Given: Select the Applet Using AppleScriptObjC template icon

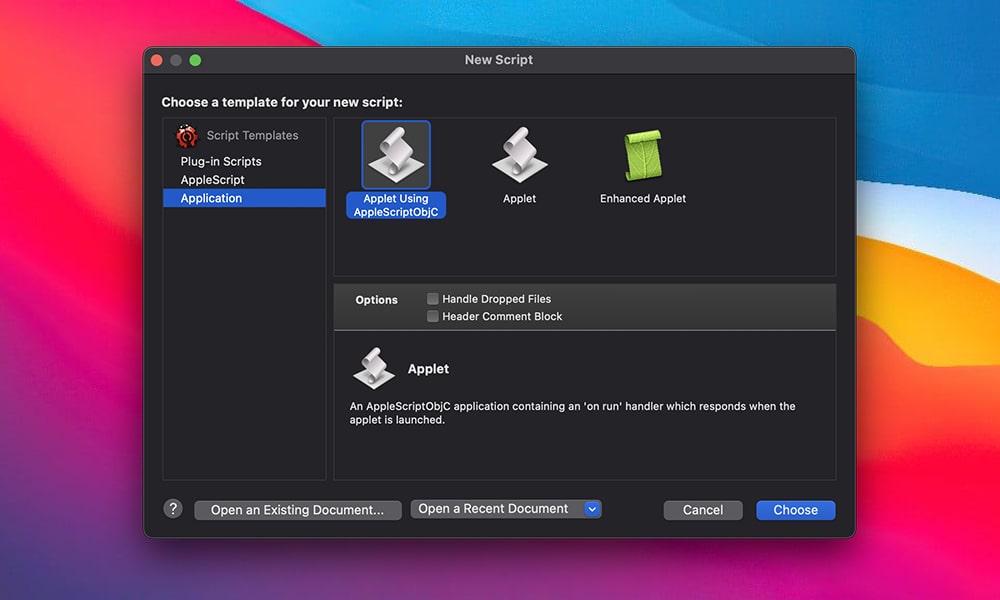Looking at the screenshot, I should (x=396, y=155).
